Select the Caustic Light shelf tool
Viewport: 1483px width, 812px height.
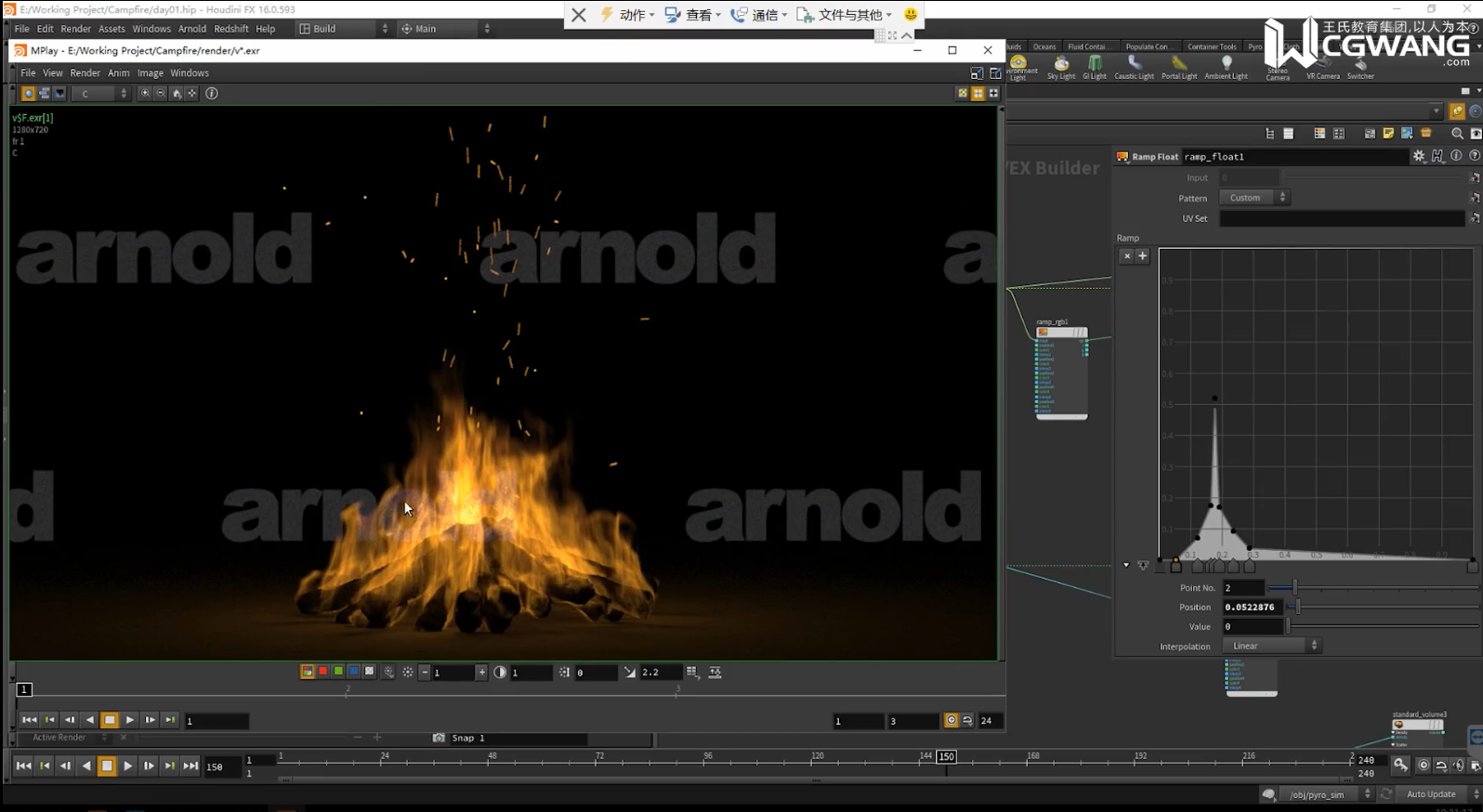pos(1134,67)
